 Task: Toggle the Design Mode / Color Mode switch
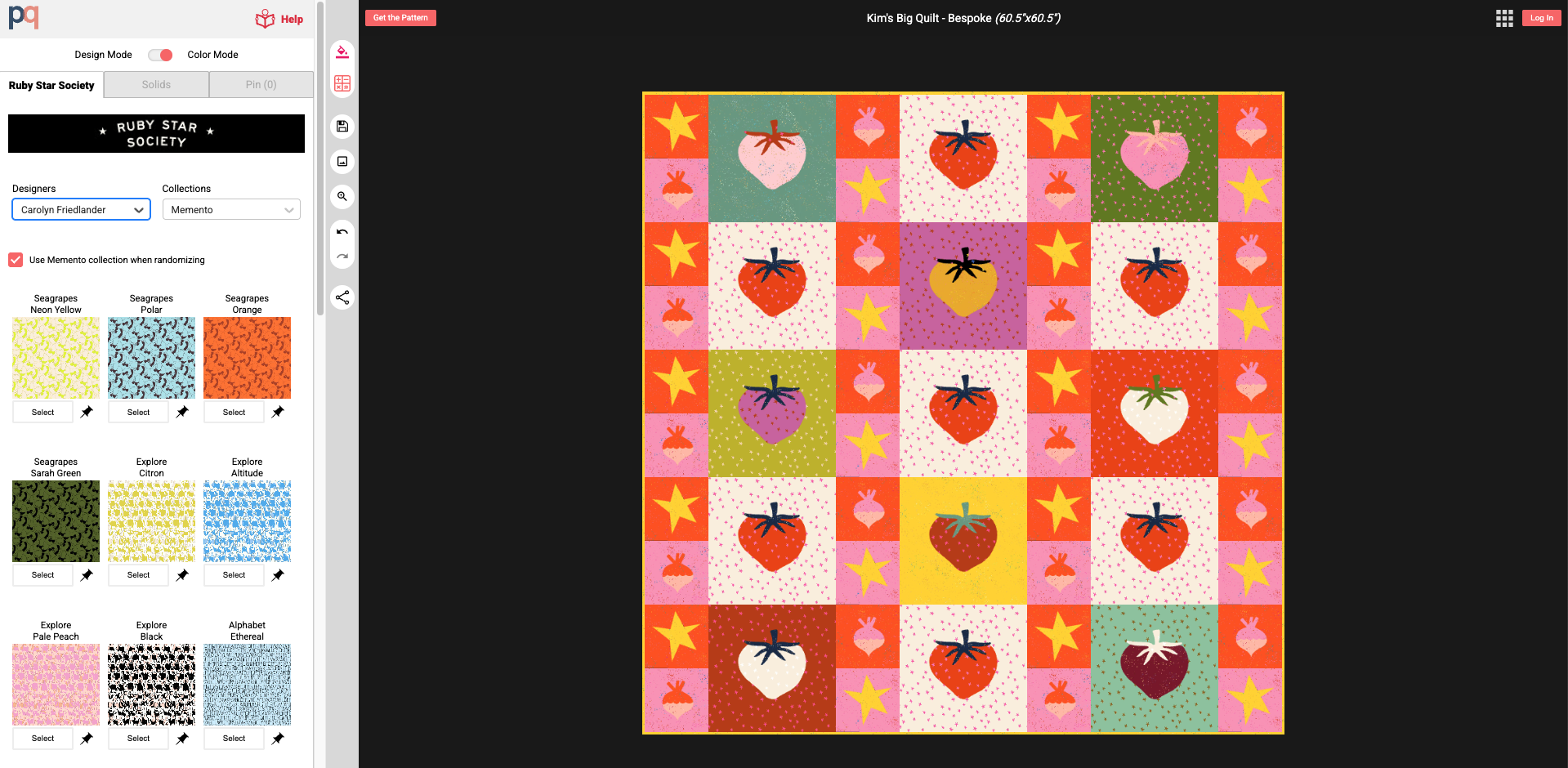(160, 55)
